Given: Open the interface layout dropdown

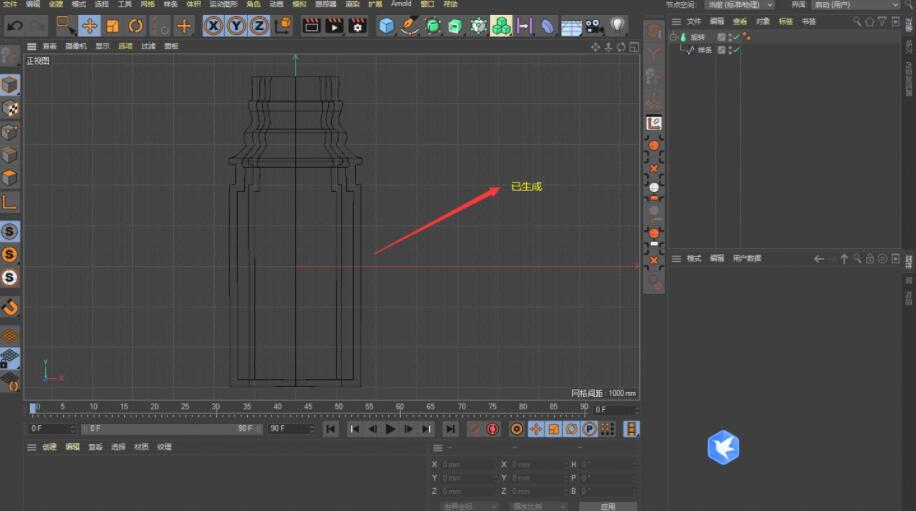Looking at the screenshot, I should click(x=856, y=5).
